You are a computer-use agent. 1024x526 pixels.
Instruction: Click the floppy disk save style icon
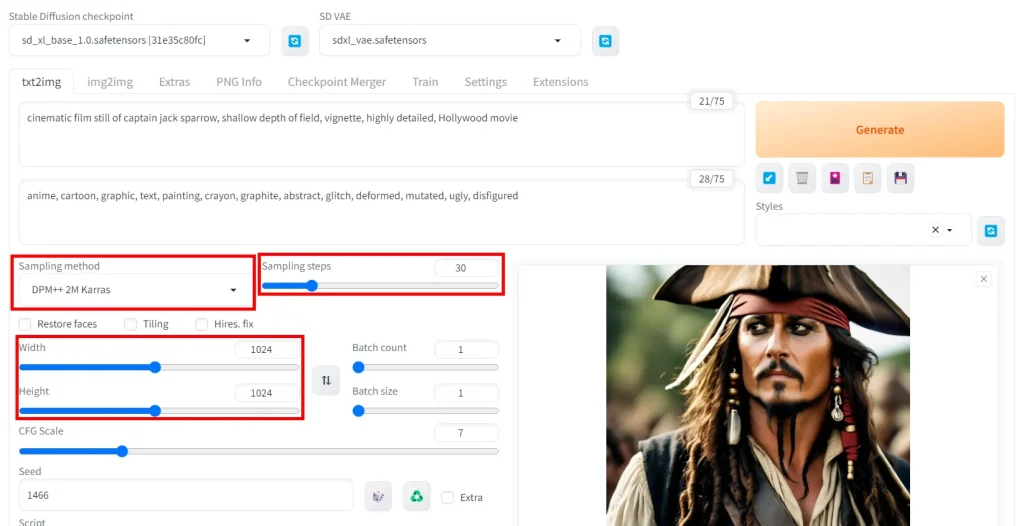click(x=900, y=178)
